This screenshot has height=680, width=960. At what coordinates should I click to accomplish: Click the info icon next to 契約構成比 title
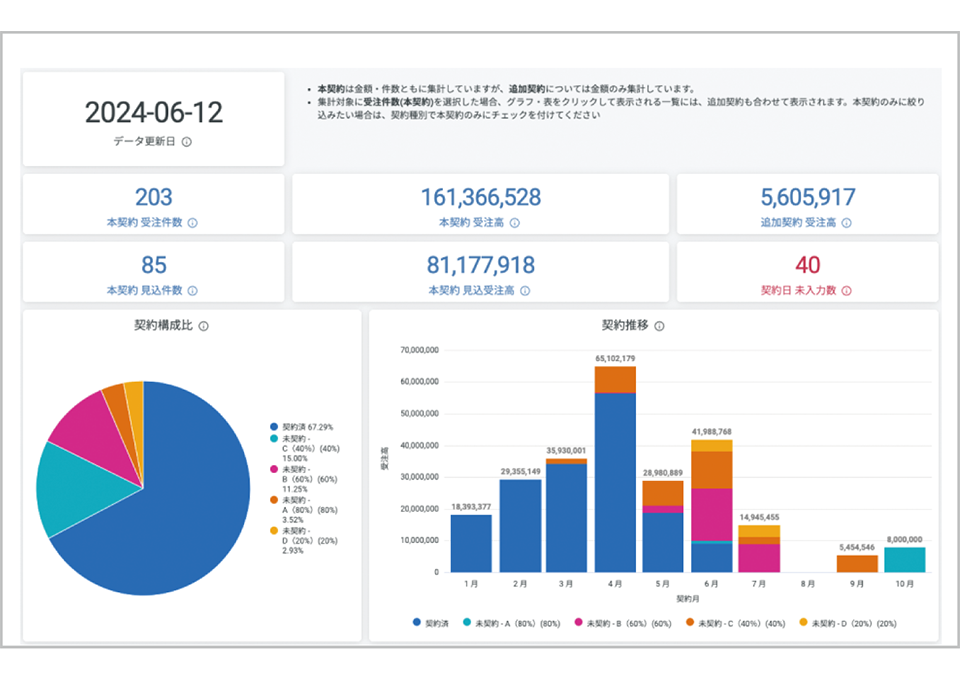pos(204,326)
